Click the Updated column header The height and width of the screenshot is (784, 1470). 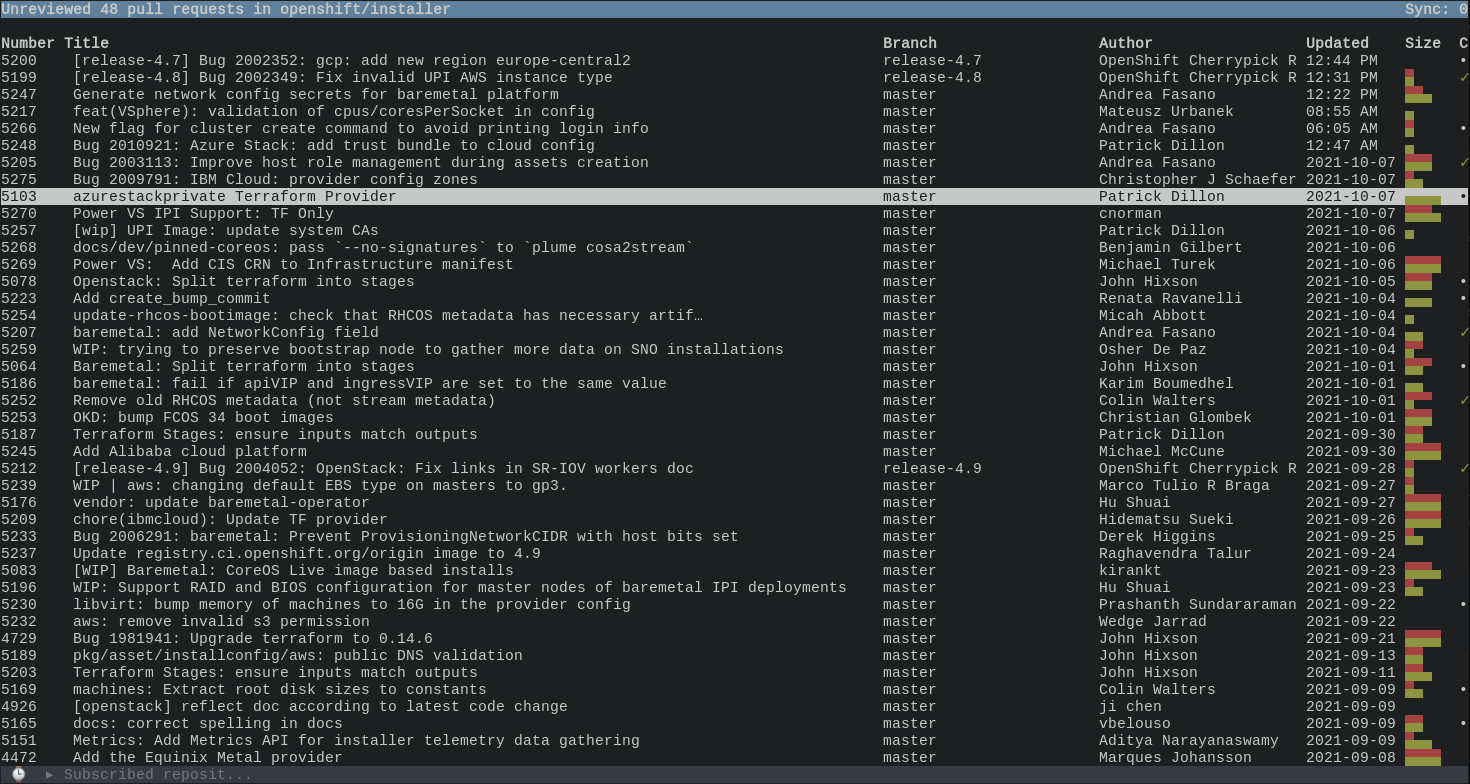[x=1337, y=43]
